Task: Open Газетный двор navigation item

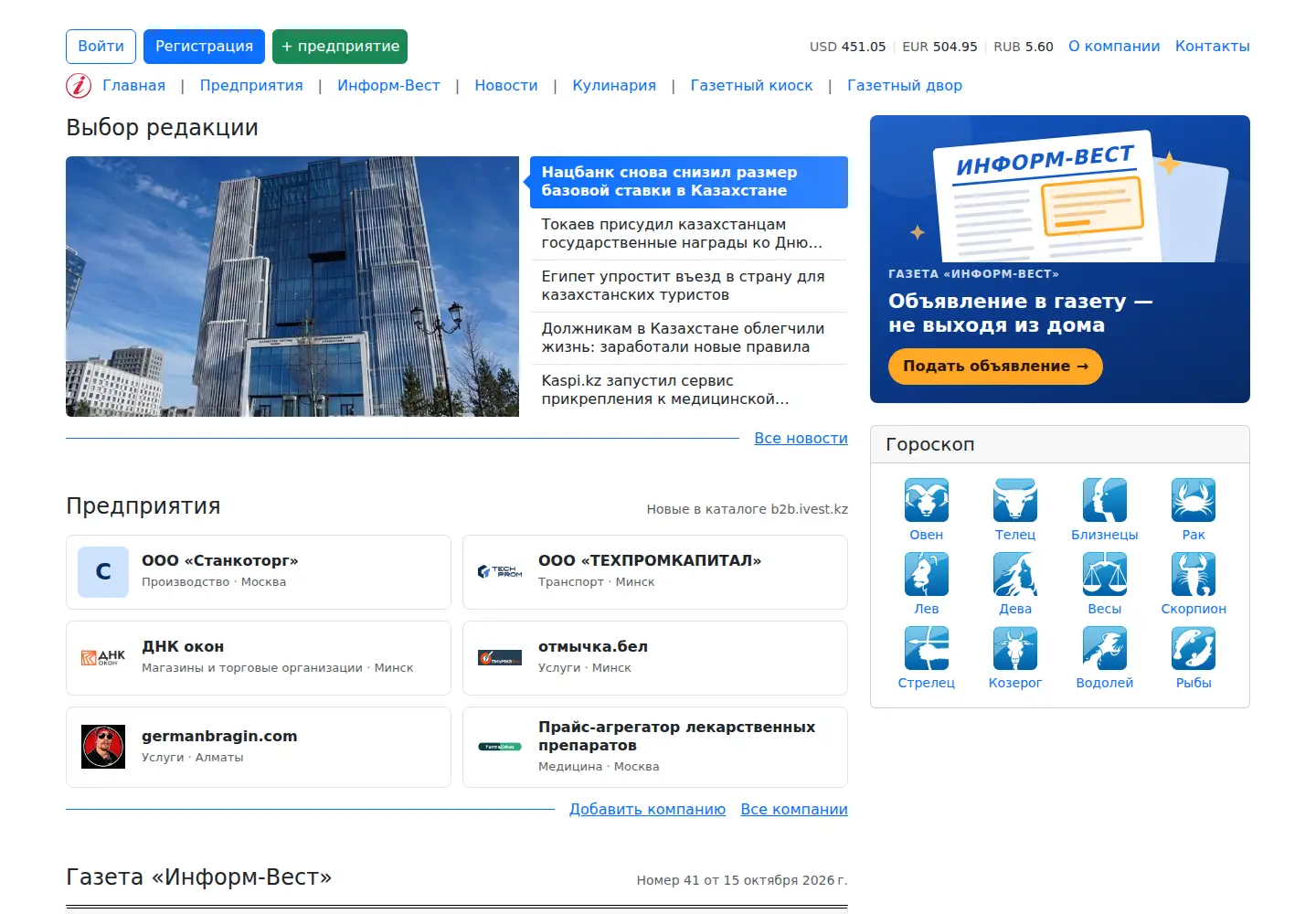Action: pos(905,85)
